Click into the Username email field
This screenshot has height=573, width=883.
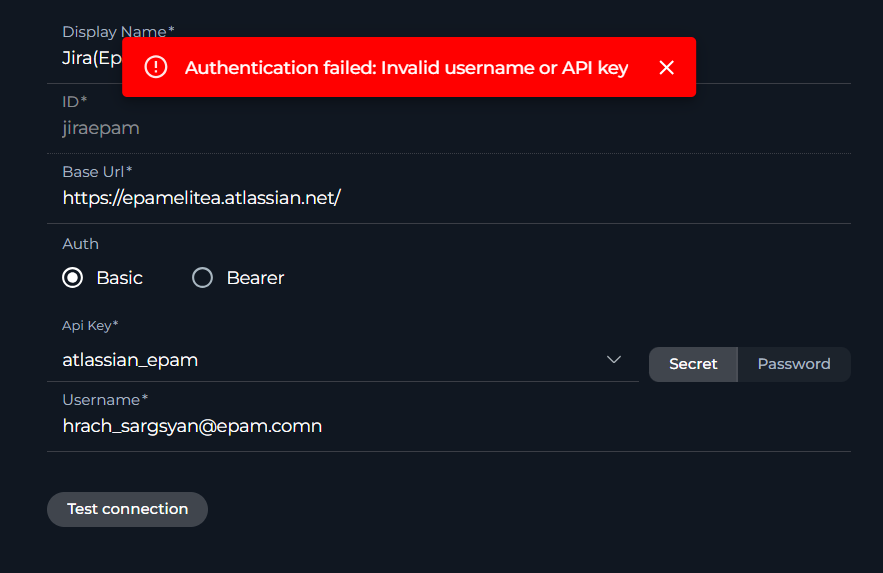[400, 427]
